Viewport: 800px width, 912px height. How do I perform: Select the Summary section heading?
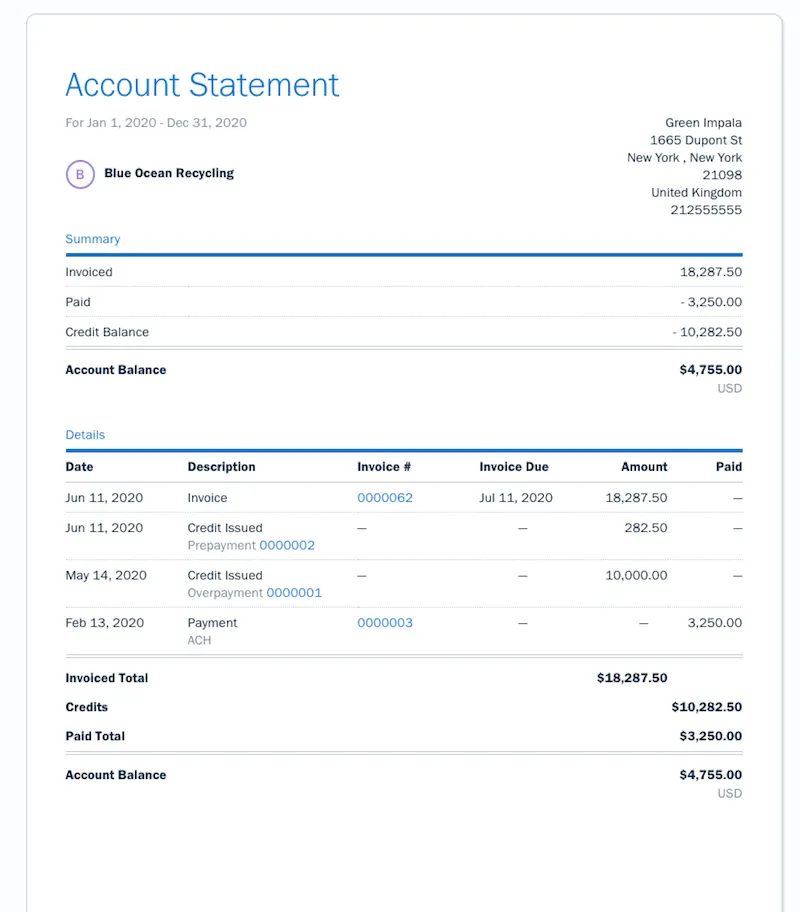92,239
